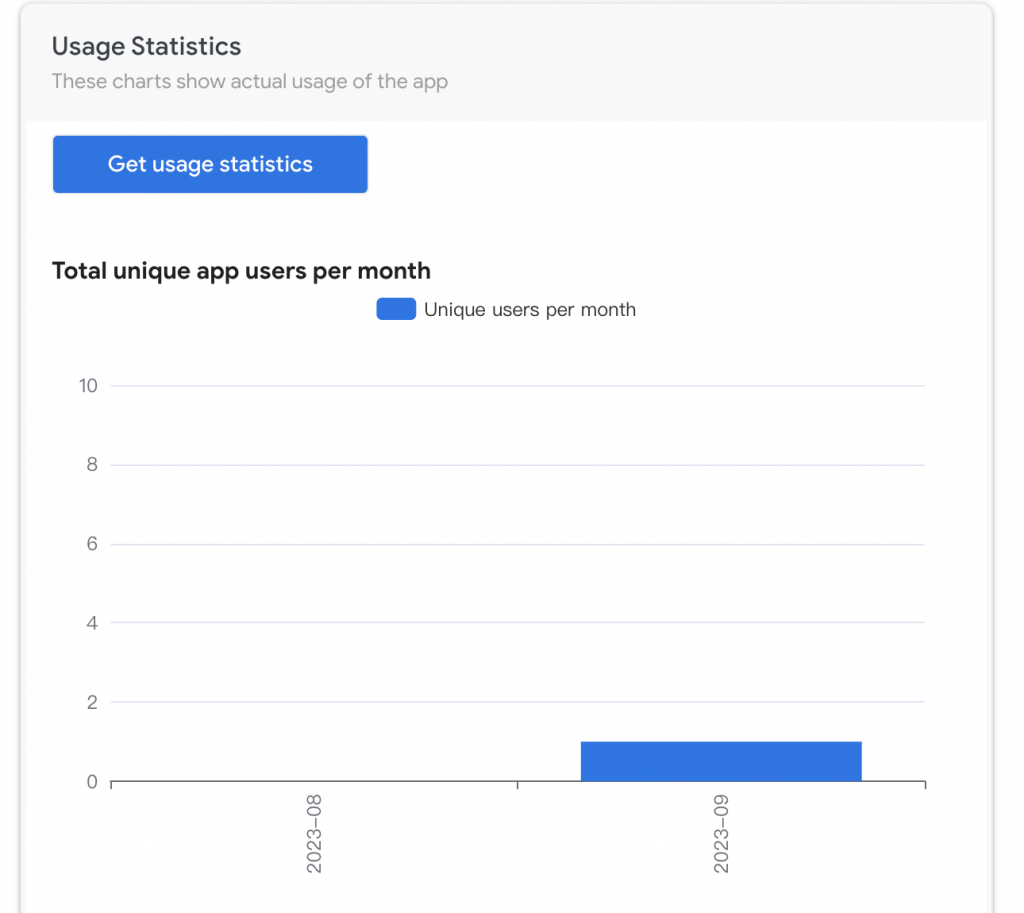This screenshot has height=913, width=1024.
Task: Click the subtitle about actual app usage
Action: coord(250,81)
